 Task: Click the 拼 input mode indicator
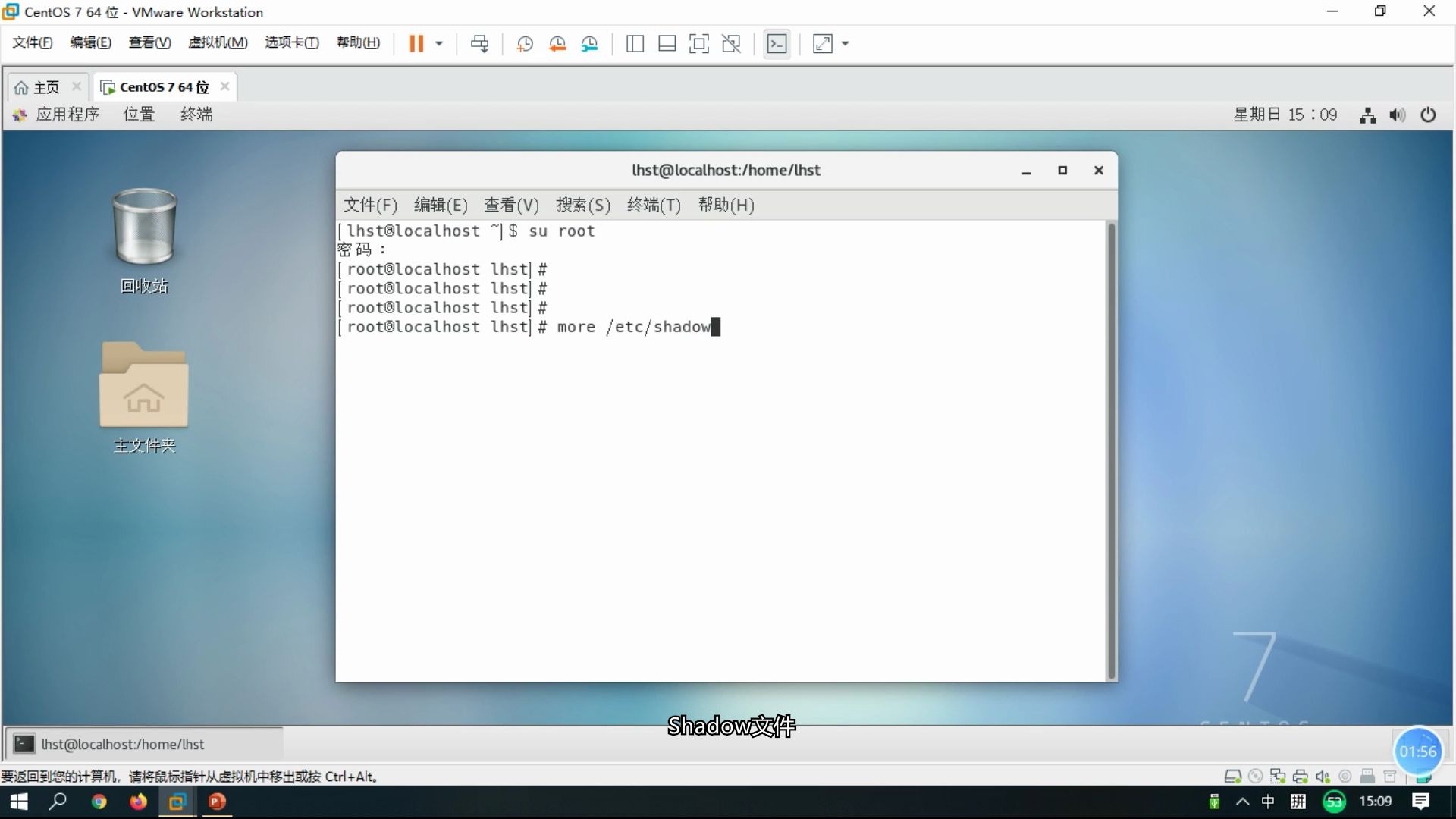point(1298,802)
